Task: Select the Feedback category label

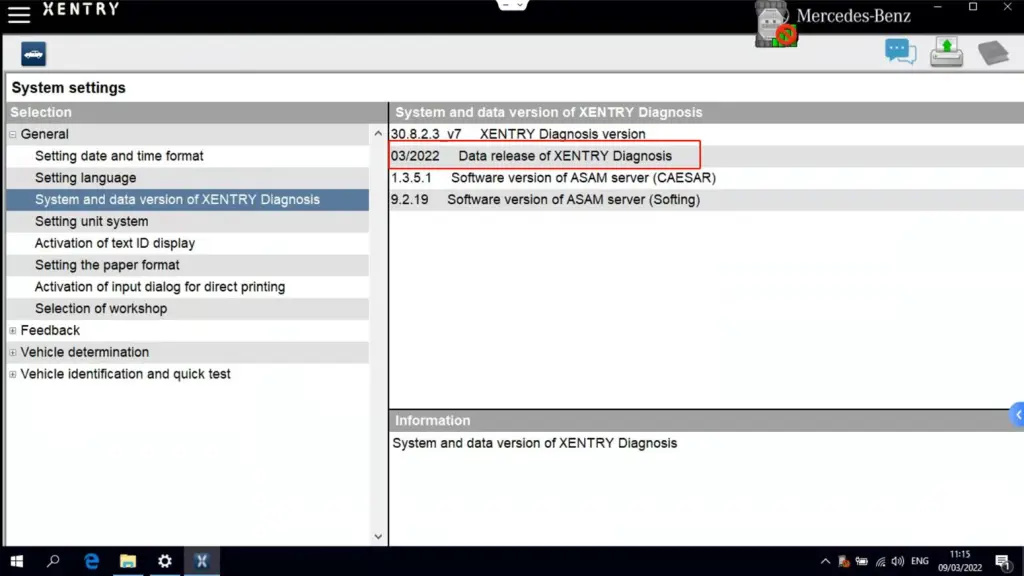Action: pos(50,330)
